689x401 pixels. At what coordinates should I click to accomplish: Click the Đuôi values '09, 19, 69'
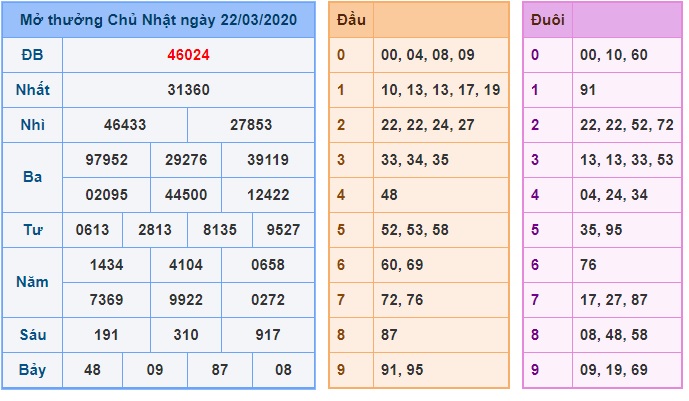click(x=614, y=370)
